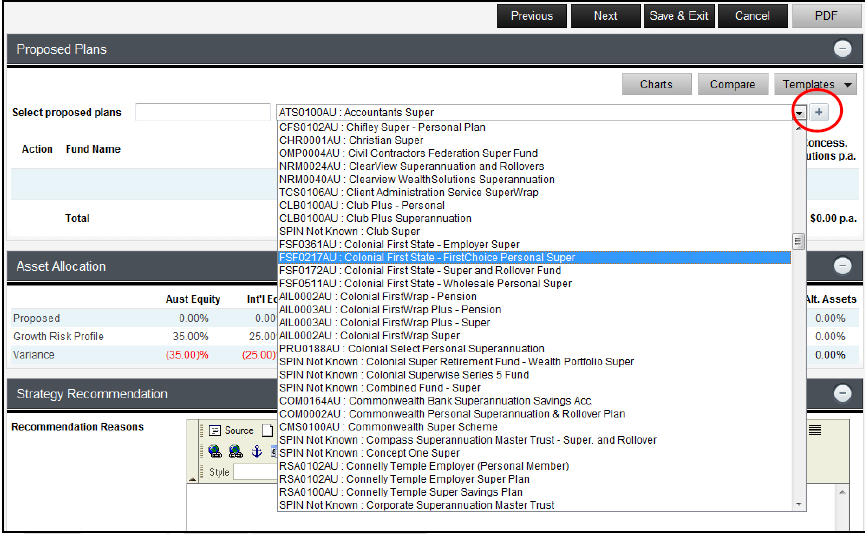Click the Insert Link globe icon
867x534 pixels.
click(215, 452)
